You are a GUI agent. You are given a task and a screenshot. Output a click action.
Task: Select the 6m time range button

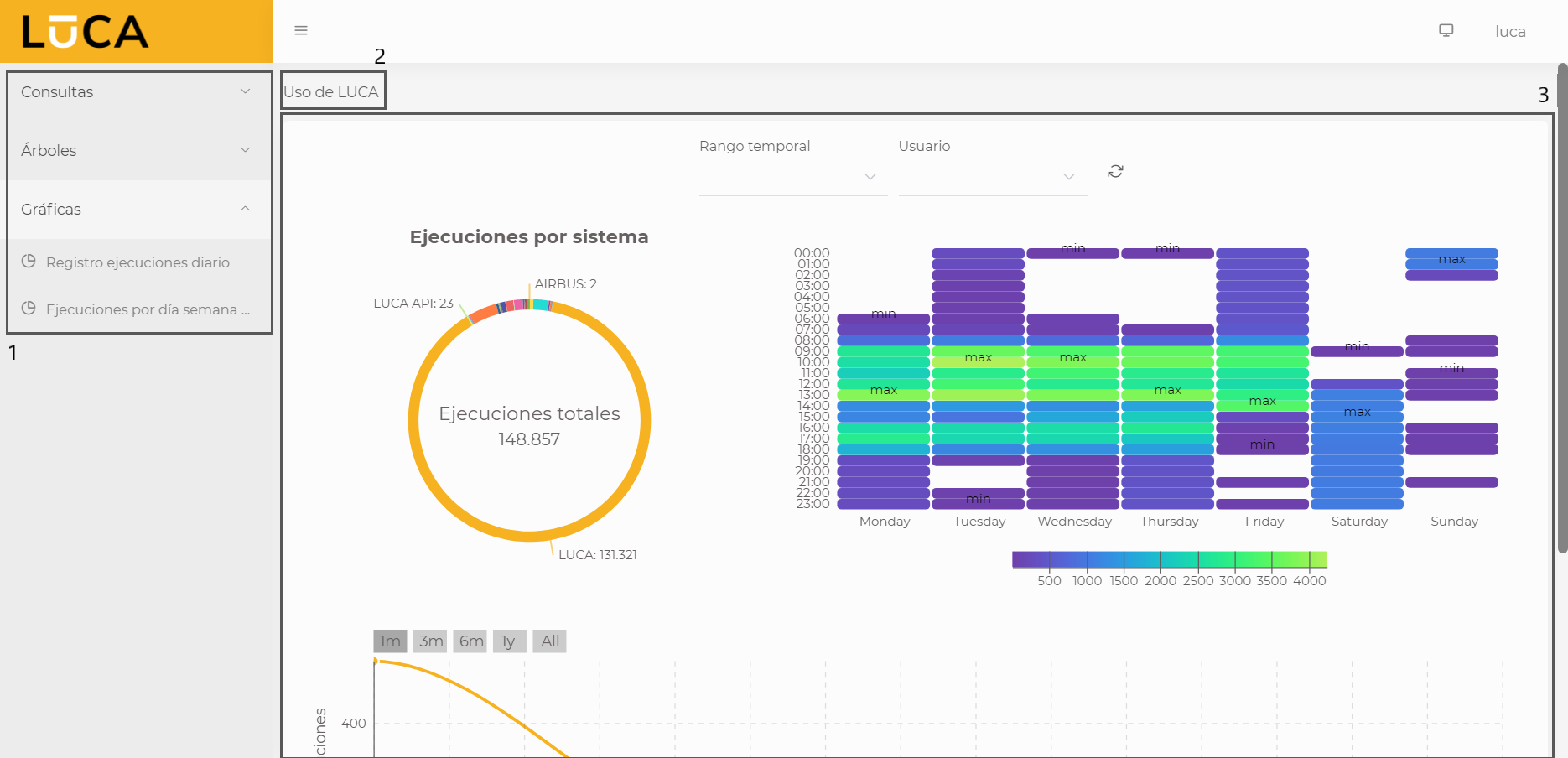471,641
